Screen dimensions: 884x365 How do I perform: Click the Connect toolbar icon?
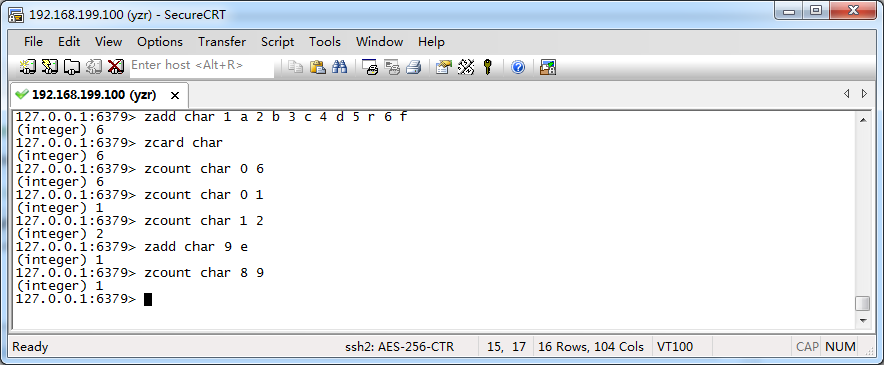(x=28, y=67)
